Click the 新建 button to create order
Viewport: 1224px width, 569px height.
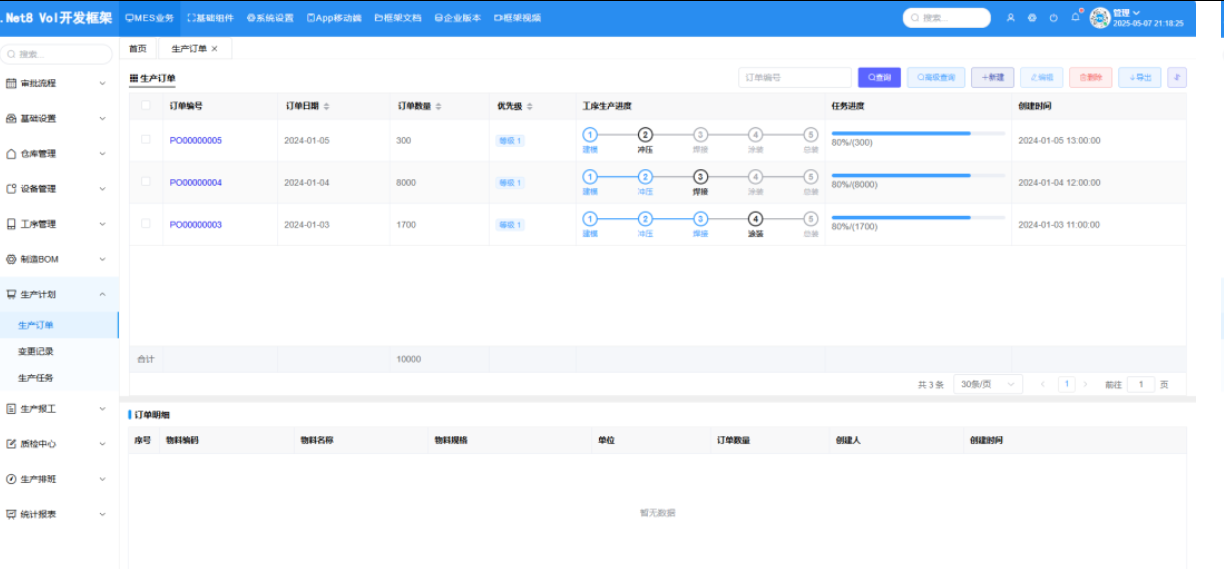(x=993, y=77)
